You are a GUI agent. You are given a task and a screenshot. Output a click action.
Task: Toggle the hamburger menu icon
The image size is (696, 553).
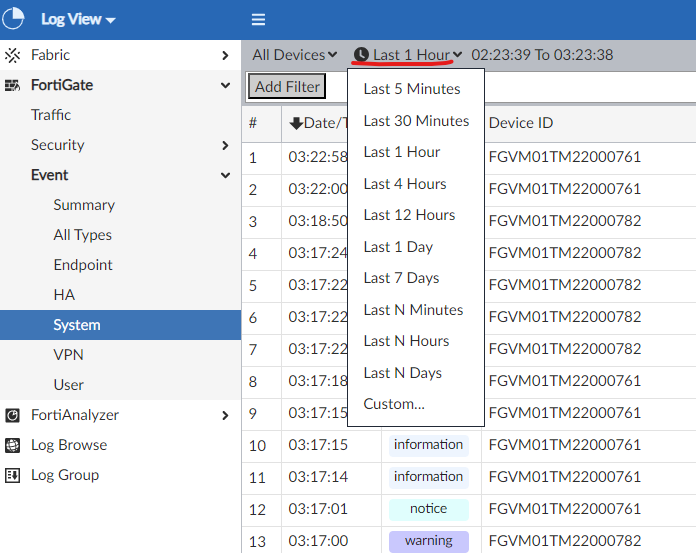coord(258,20)
